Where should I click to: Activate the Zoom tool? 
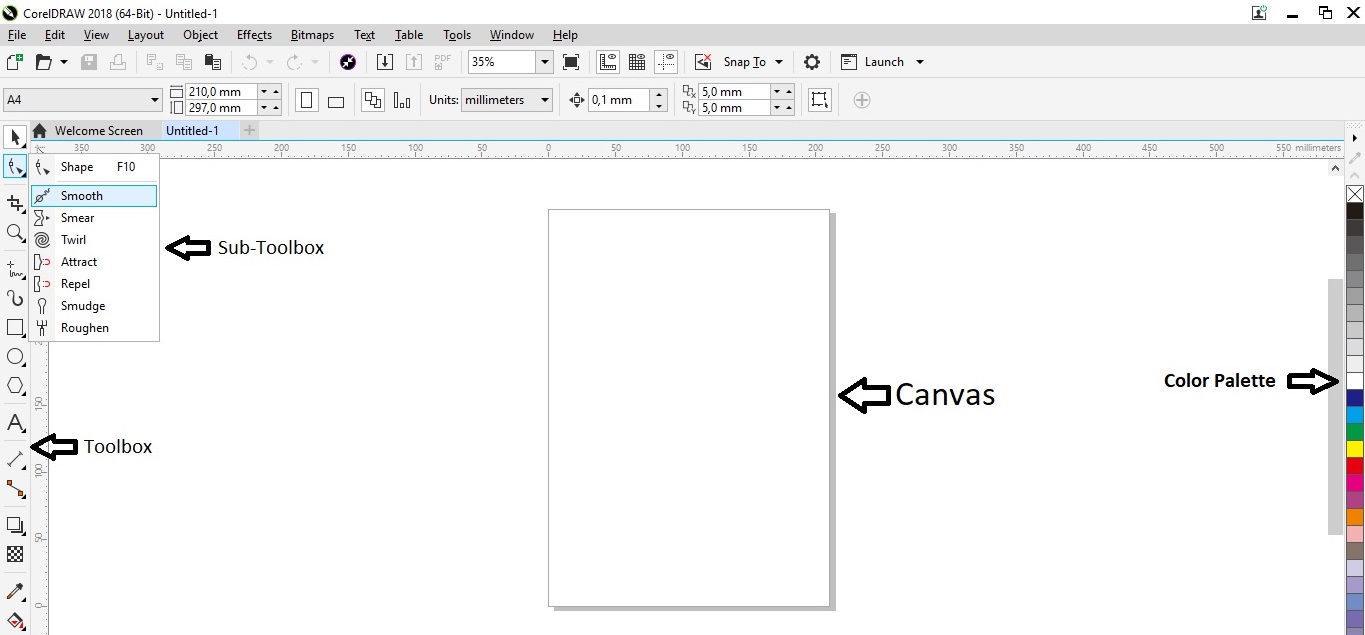coord(15,232)
